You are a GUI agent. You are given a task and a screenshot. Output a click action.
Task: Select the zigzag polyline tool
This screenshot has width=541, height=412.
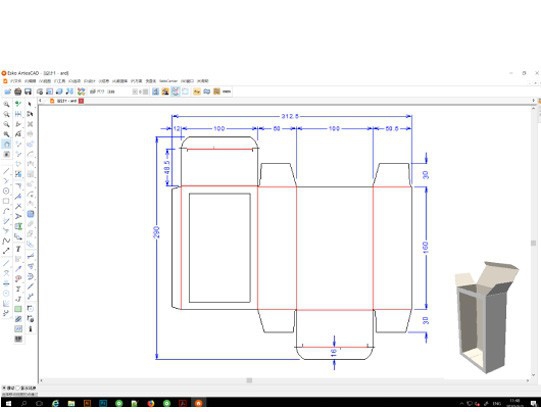[x=6, y=241]
